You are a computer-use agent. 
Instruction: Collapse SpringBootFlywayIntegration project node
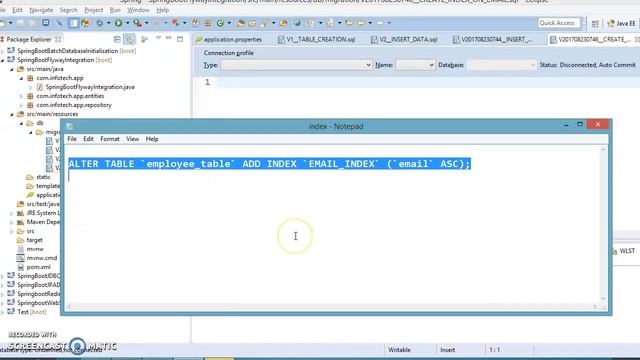3,60
